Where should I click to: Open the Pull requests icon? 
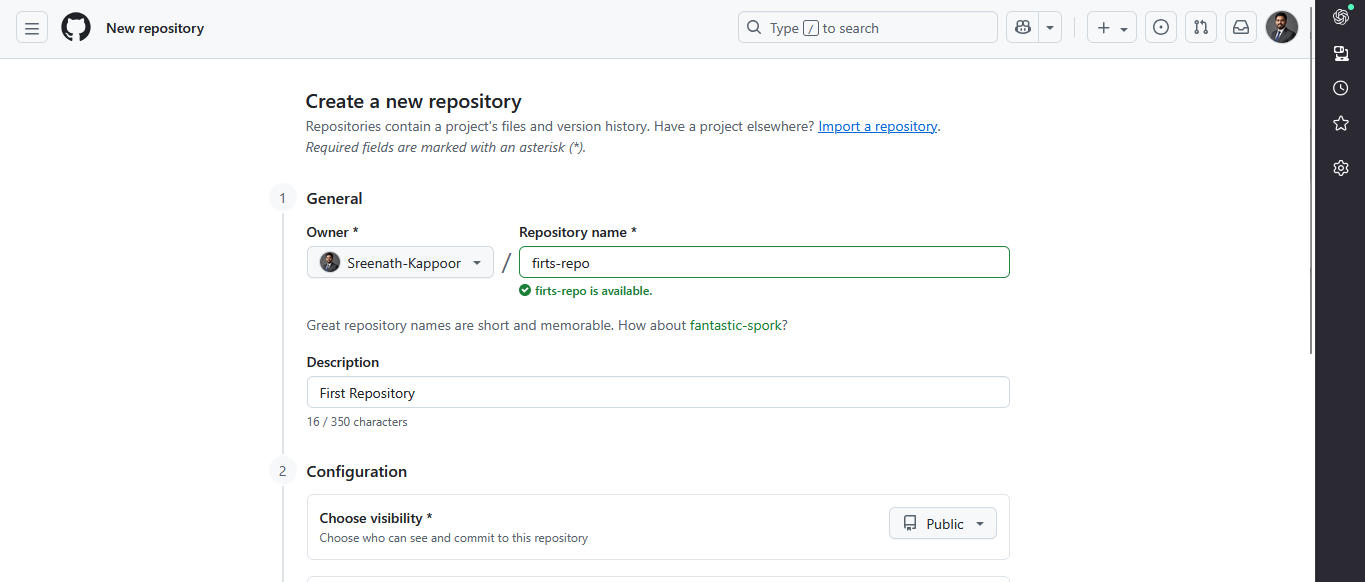[x=1200, y=27]
